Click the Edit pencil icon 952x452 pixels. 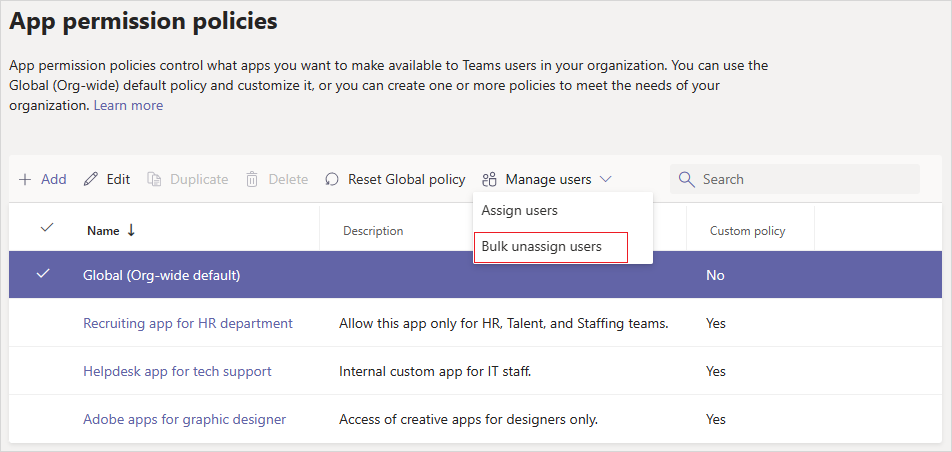point(91,180)
